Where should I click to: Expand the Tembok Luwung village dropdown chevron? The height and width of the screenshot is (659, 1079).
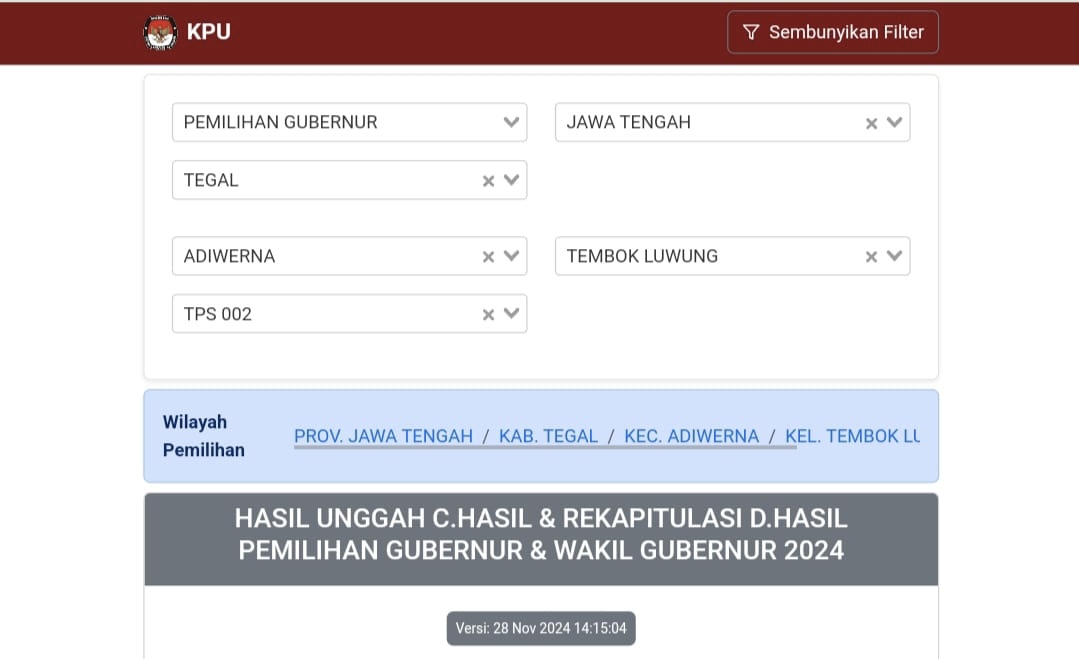point(894,256)
